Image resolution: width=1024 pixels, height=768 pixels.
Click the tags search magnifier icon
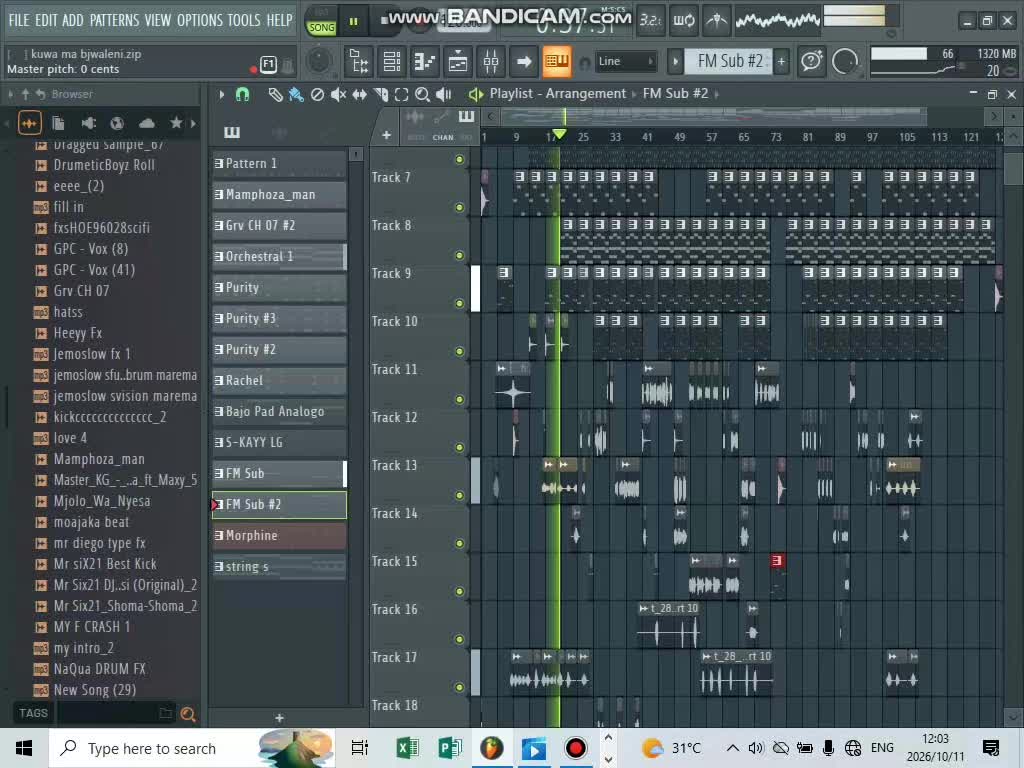188,714
